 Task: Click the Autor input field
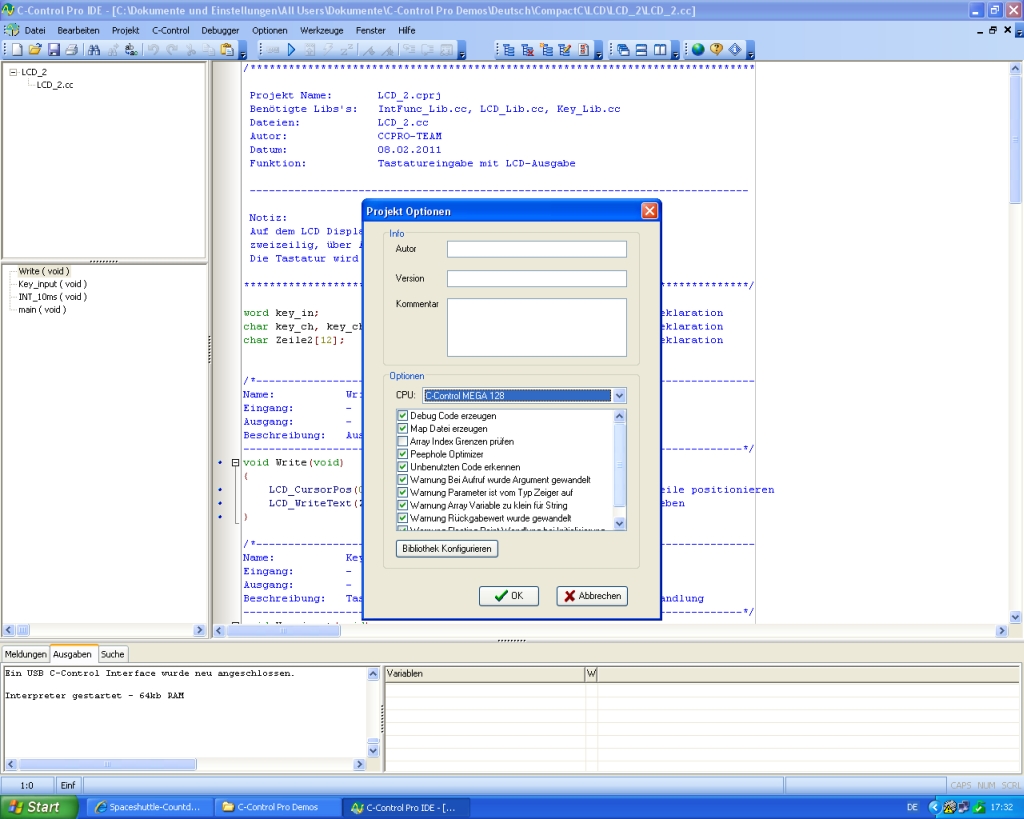[537, 249]
